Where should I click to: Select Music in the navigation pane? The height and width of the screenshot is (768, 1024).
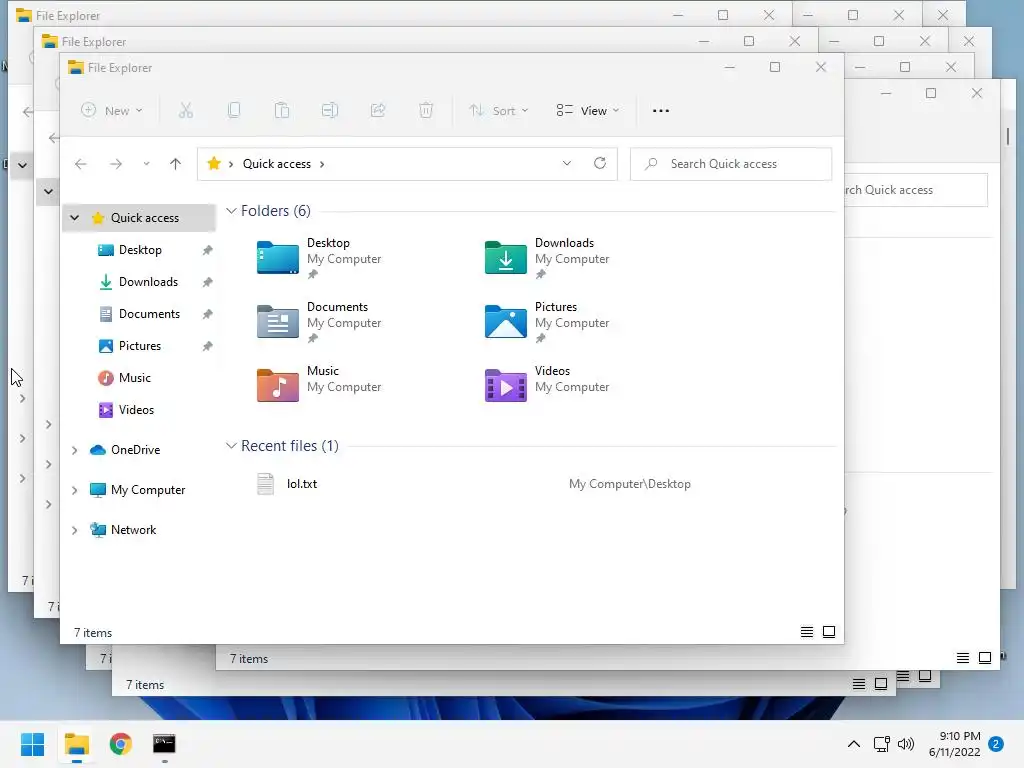[135, 377]
